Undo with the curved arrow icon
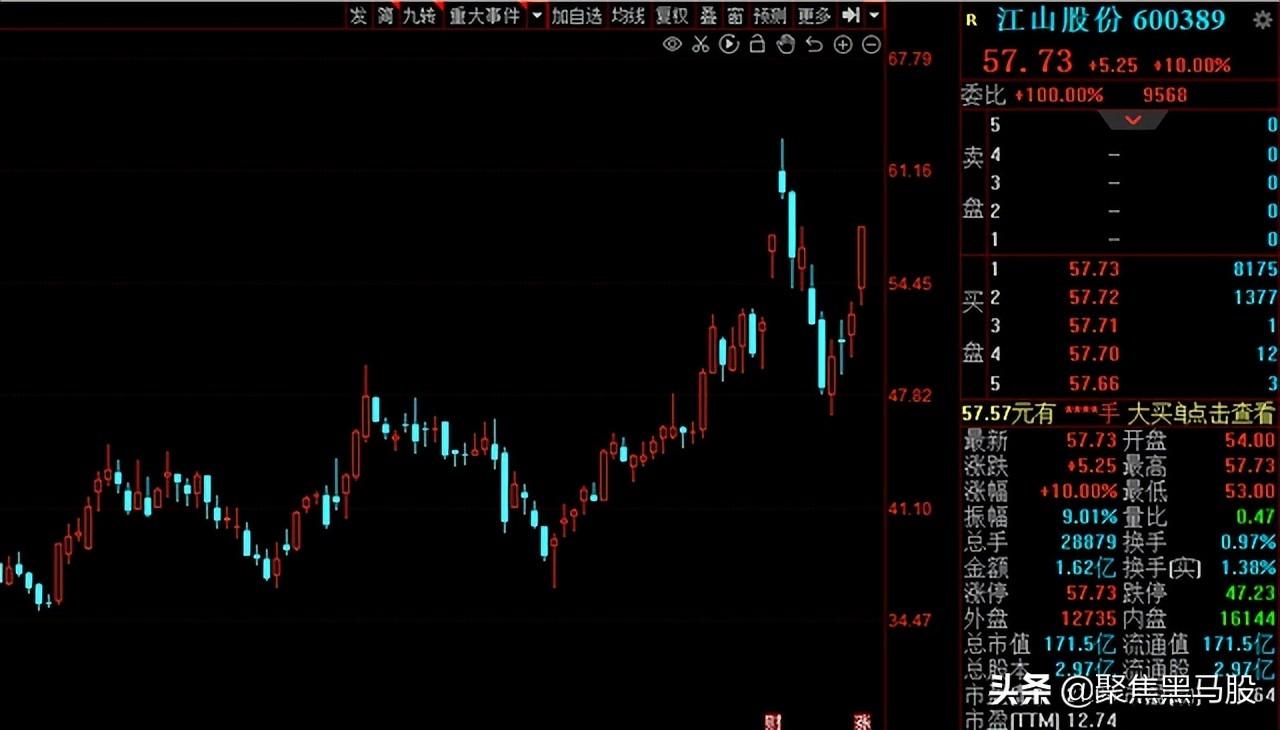 pos(814,44)
